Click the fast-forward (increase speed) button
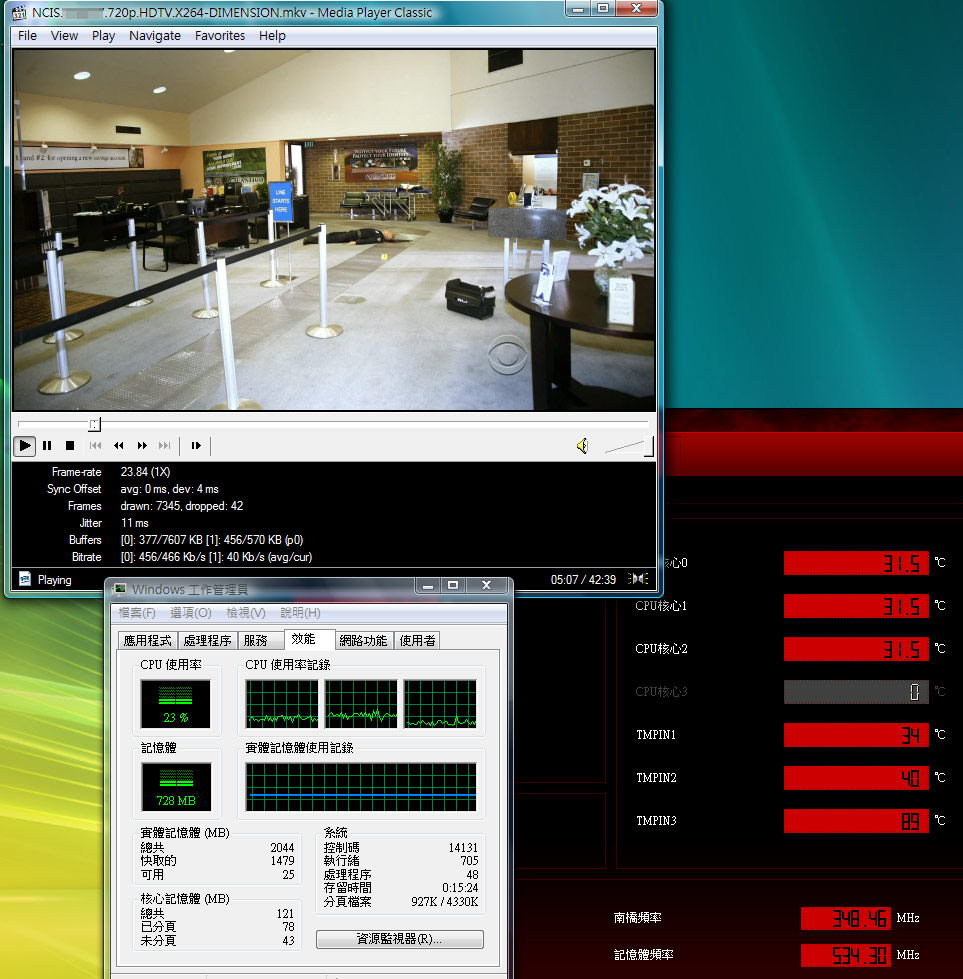963x979 pixels. (x=142, y=446)
